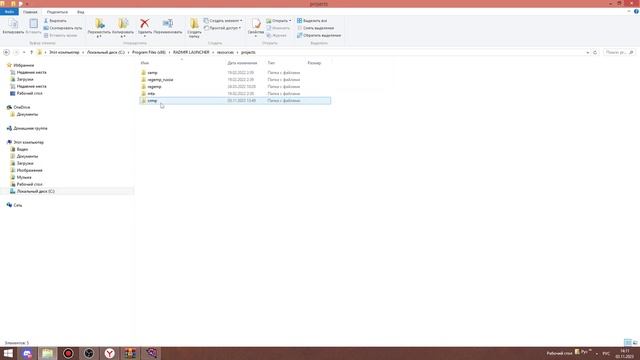The width and height of the screenshot is (640, 360).
Task: Click the search field in Explorer
Action: [x=619, y=52]
